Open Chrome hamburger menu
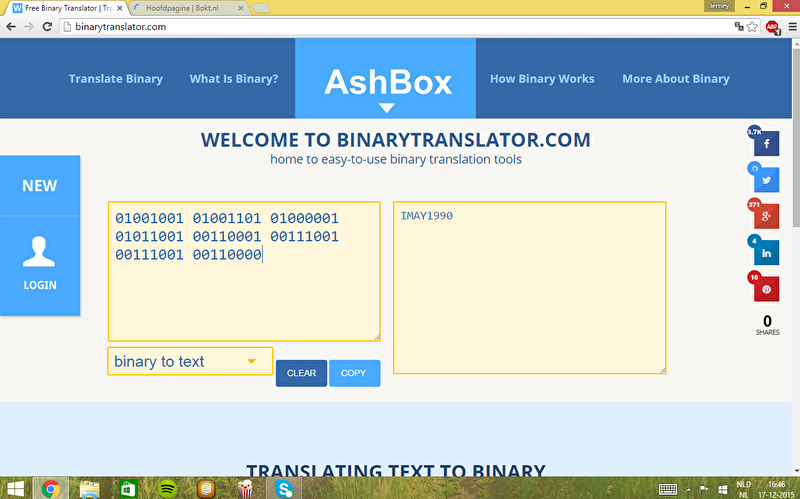This screenshot has width=800, height=499. pos(792,27)
